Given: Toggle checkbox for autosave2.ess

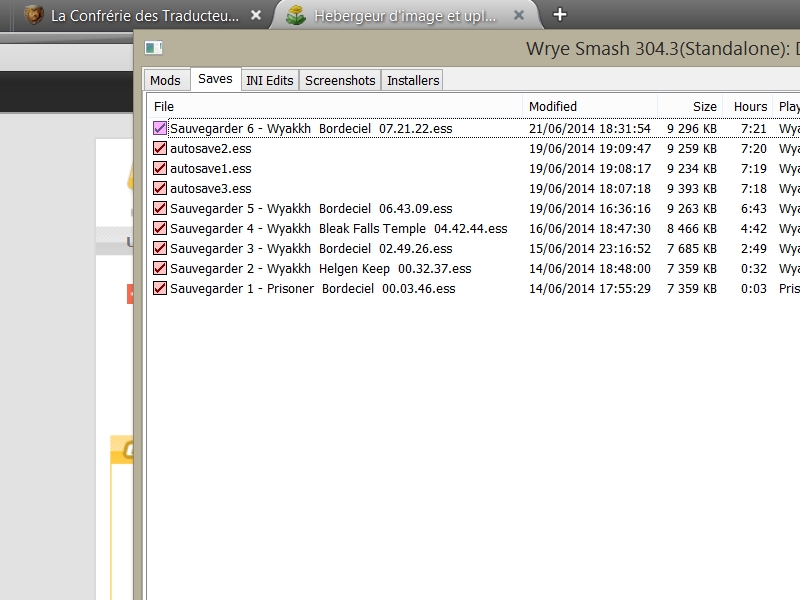Looking at the screenshot, I should (160, 148).
